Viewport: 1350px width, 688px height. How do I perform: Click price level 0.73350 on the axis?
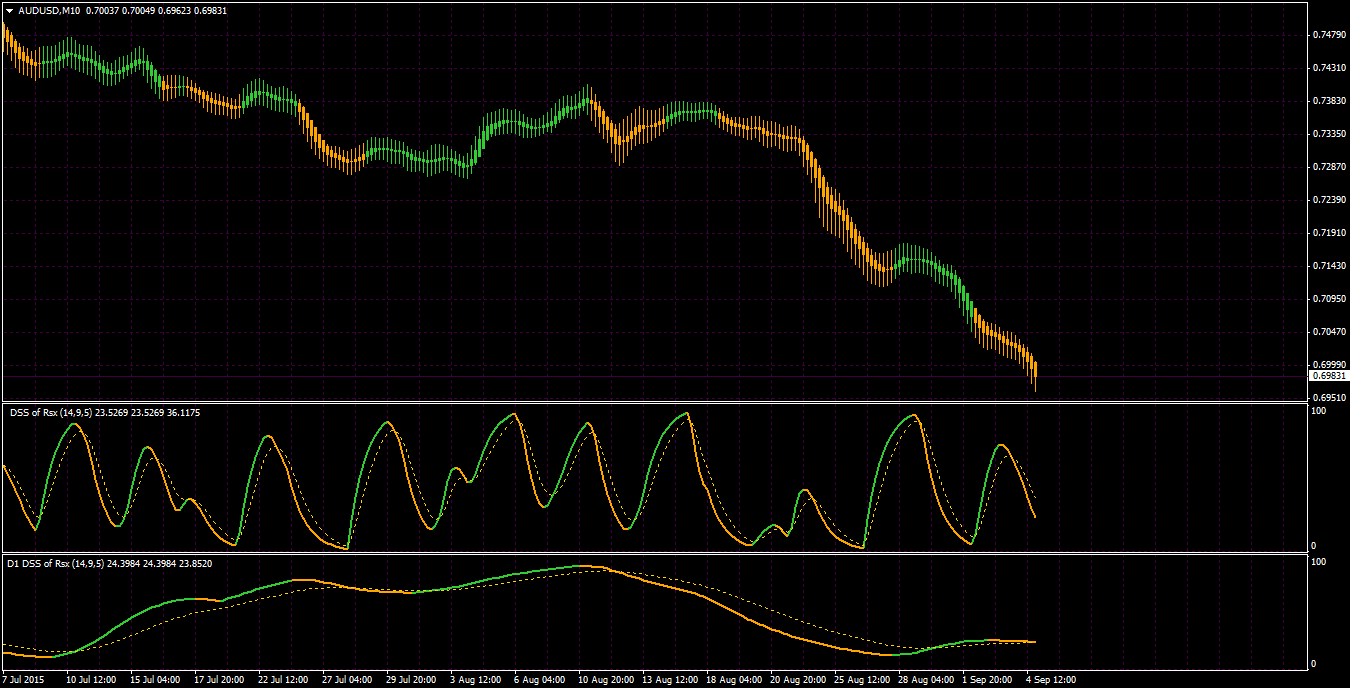pyautogui.click(x=1328, y=134)
